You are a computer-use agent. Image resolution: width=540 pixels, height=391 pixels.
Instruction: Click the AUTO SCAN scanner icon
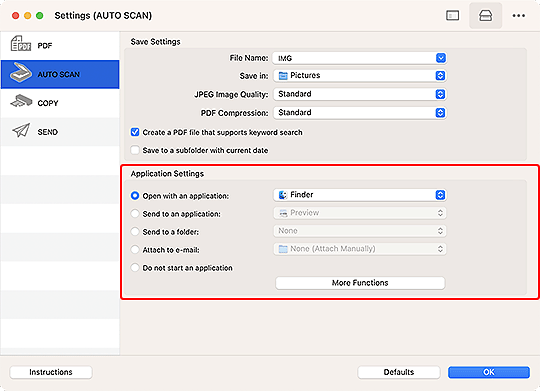coord(21,73)
